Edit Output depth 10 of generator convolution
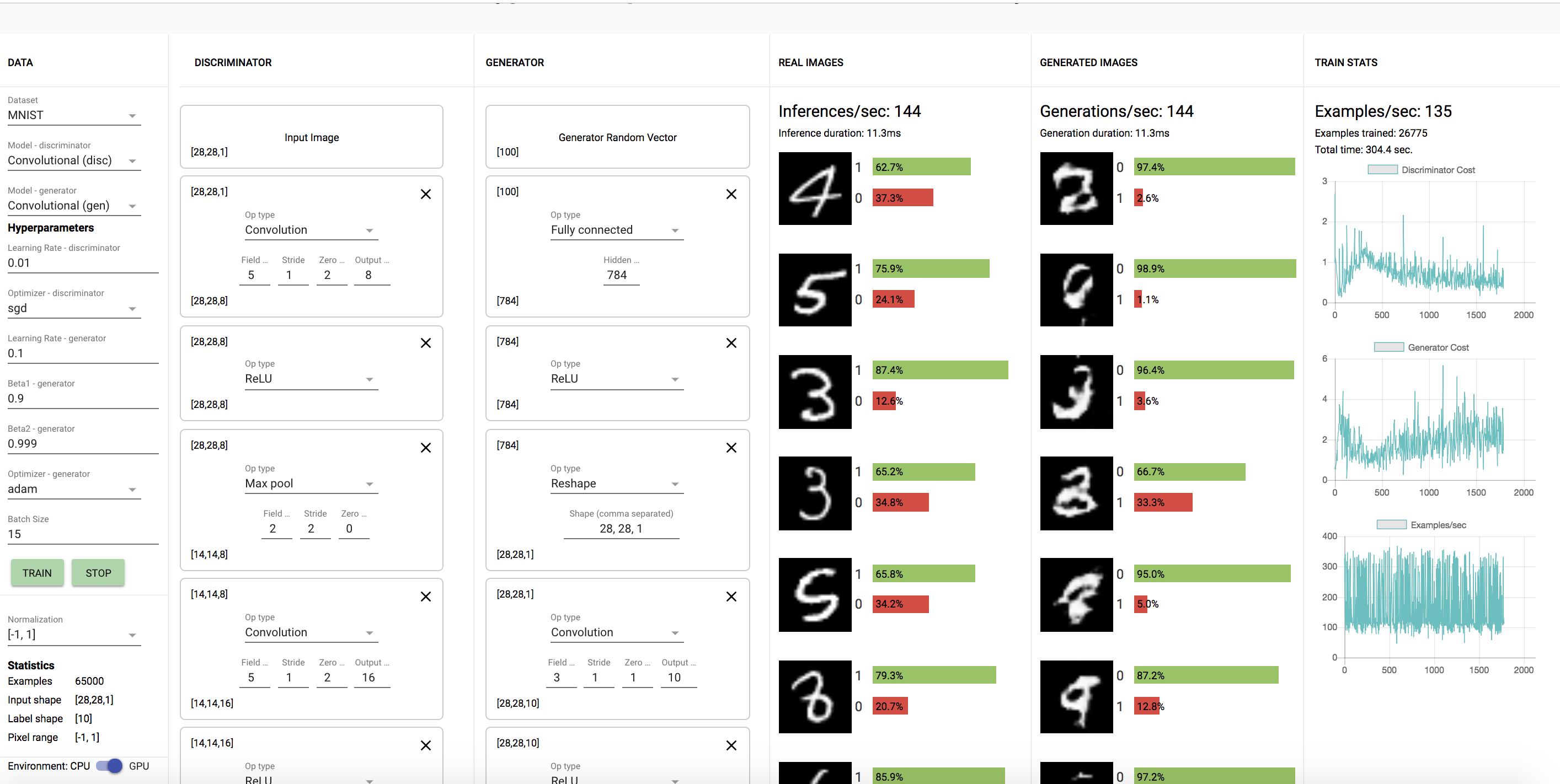The width and height of the screenshot is (1560, 784). click(x=679, y=678)
